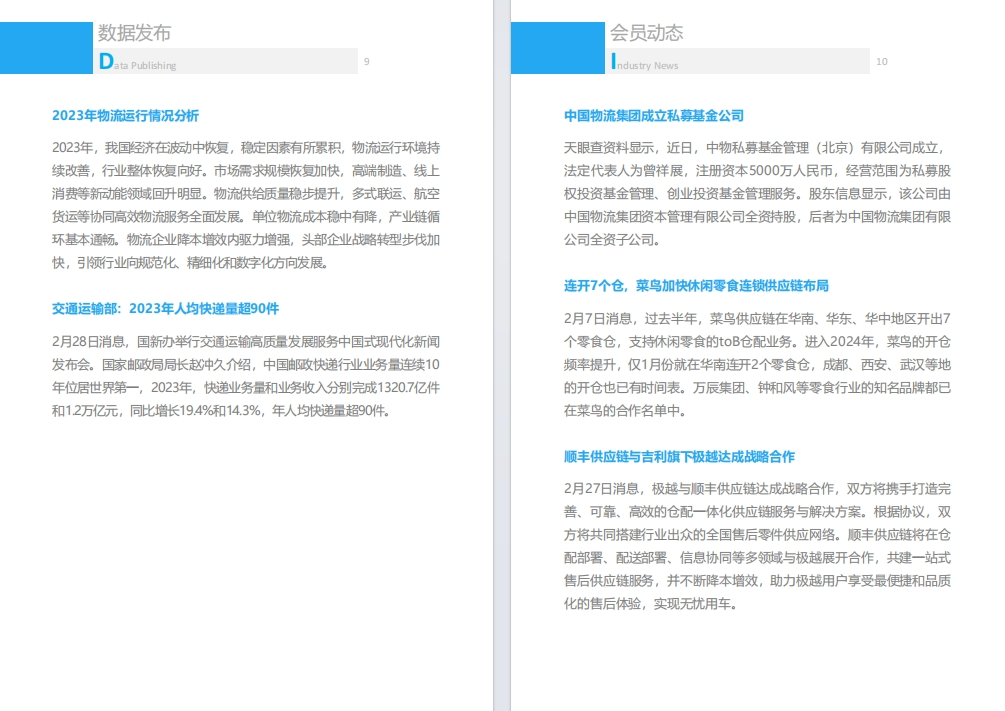
Task: Click the line starting 化的售后体验，实现无忧用车
Action: (651, 604)
